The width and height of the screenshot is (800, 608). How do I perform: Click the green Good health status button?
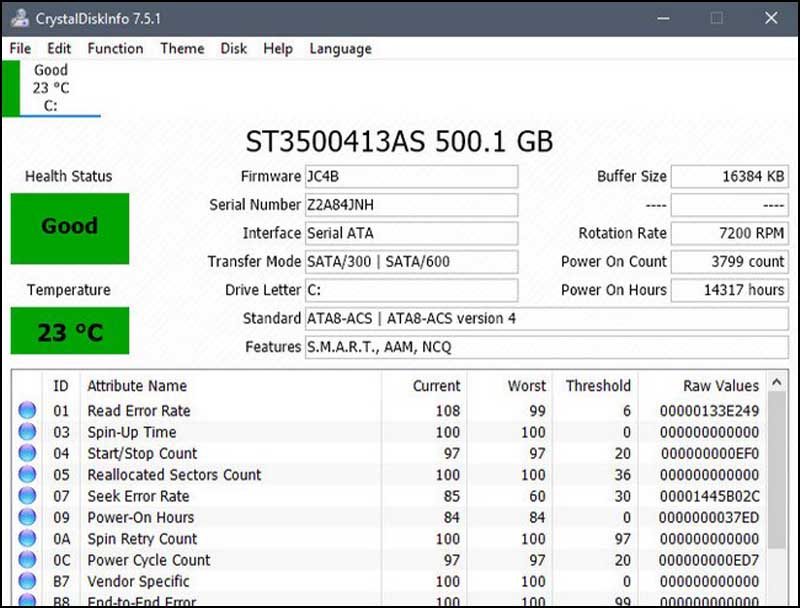(70, 229)
